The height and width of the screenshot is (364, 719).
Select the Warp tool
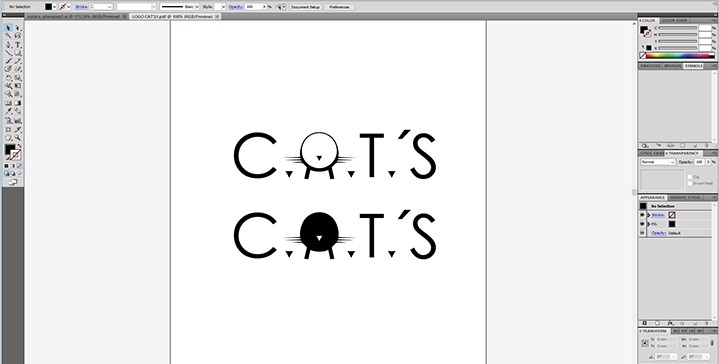click(8, 86)
